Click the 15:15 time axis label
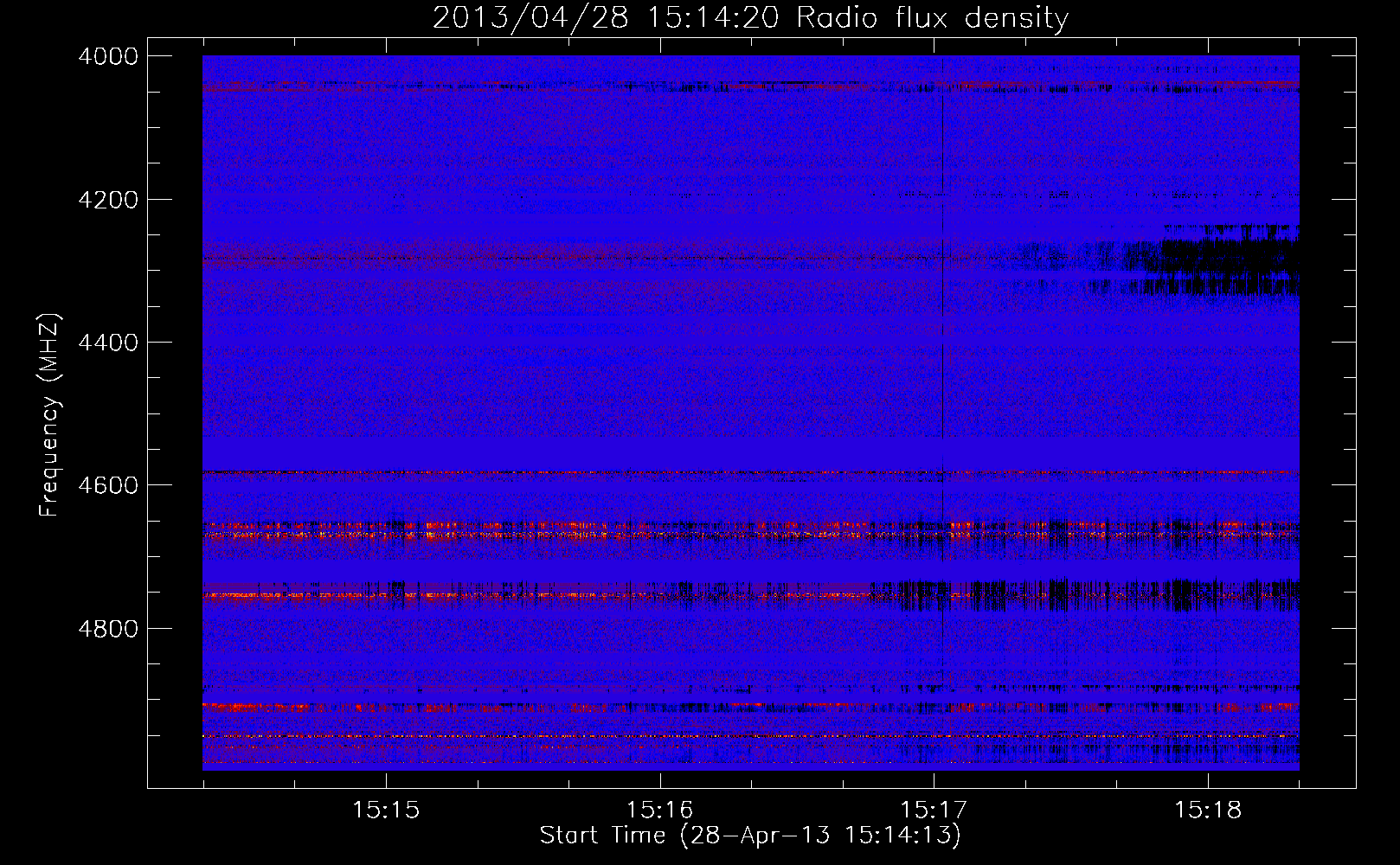This screenshot has width=1400, height=865. 386,810
